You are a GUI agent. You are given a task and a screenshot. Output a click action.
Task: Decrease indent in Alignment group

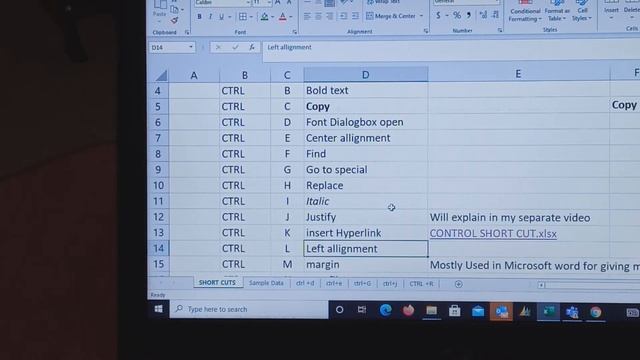pyautogui.click(x=343, y=16)
